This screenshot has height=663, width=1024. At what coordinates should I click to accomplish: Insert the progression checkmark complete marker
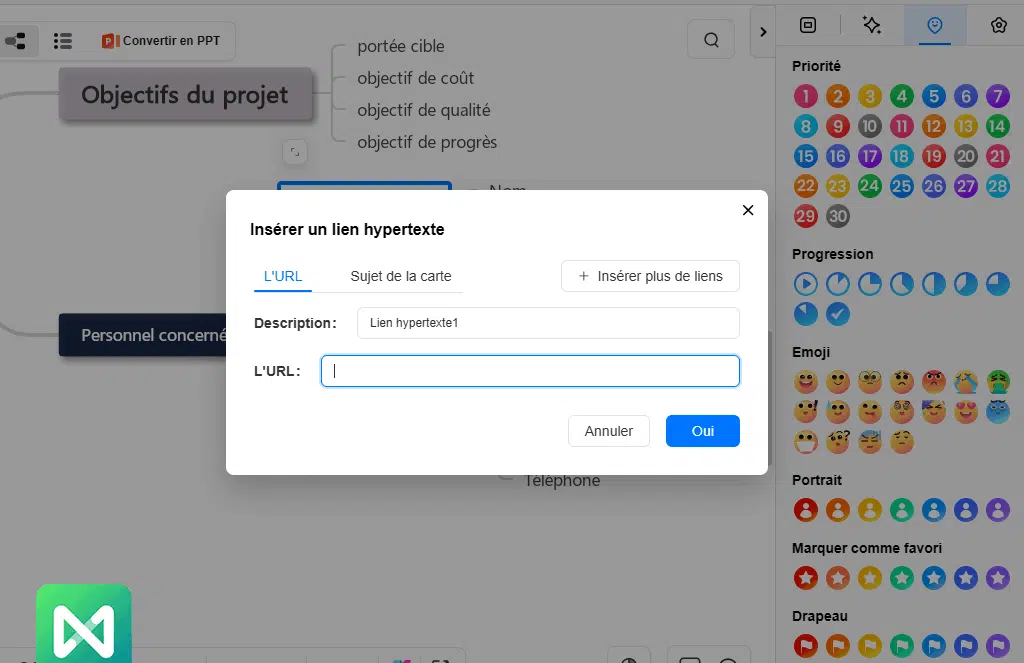(x=838, y=314)
